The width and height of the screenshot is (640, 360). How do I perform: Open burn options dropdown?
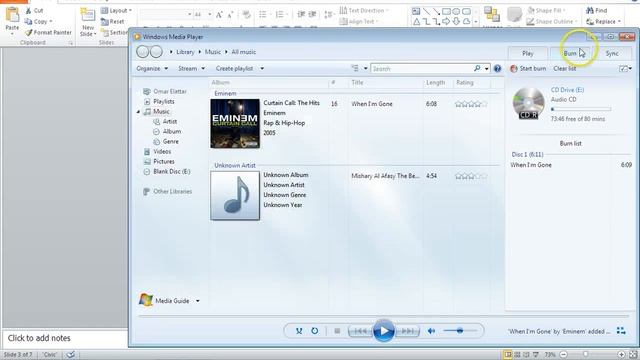(x=625, y=69)
